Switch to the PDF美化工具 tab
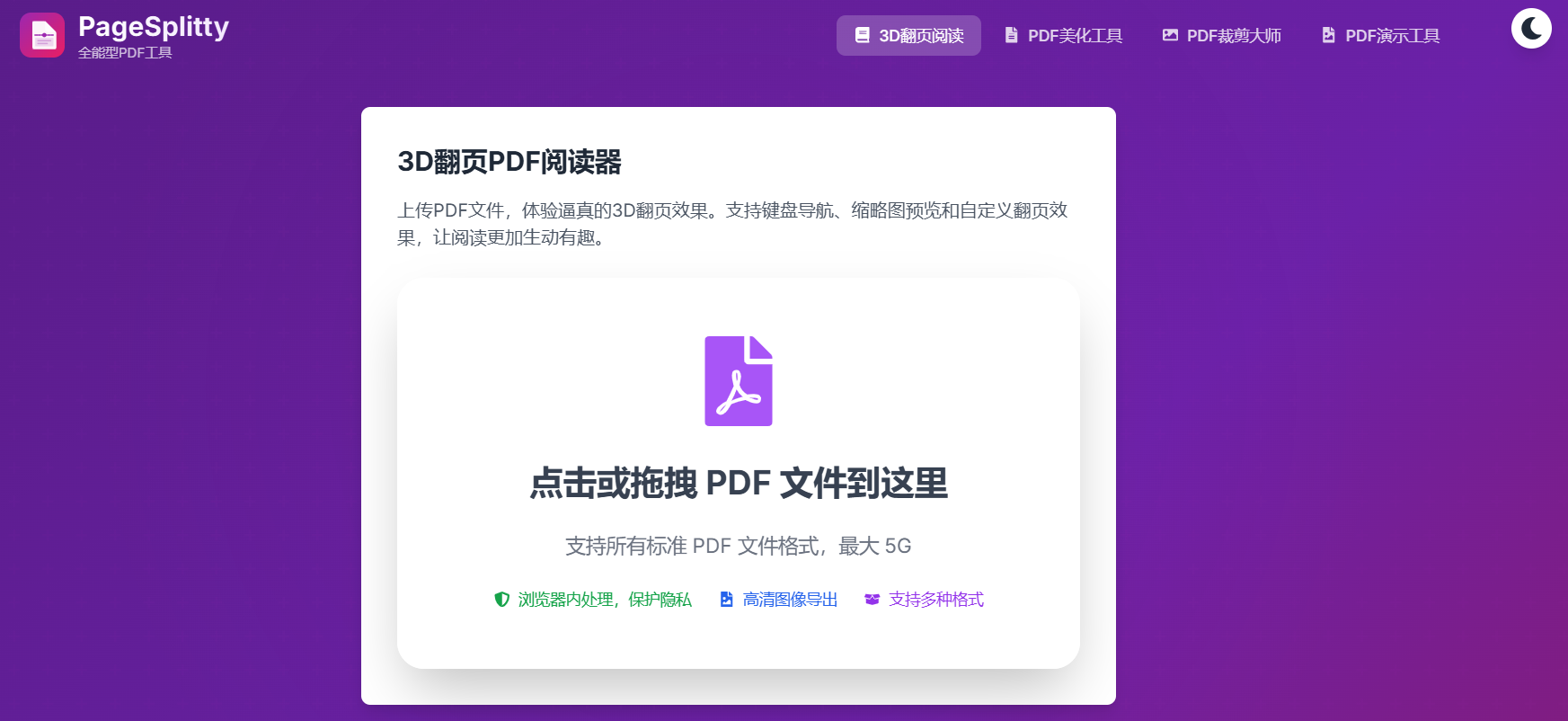 point(1063,35)
